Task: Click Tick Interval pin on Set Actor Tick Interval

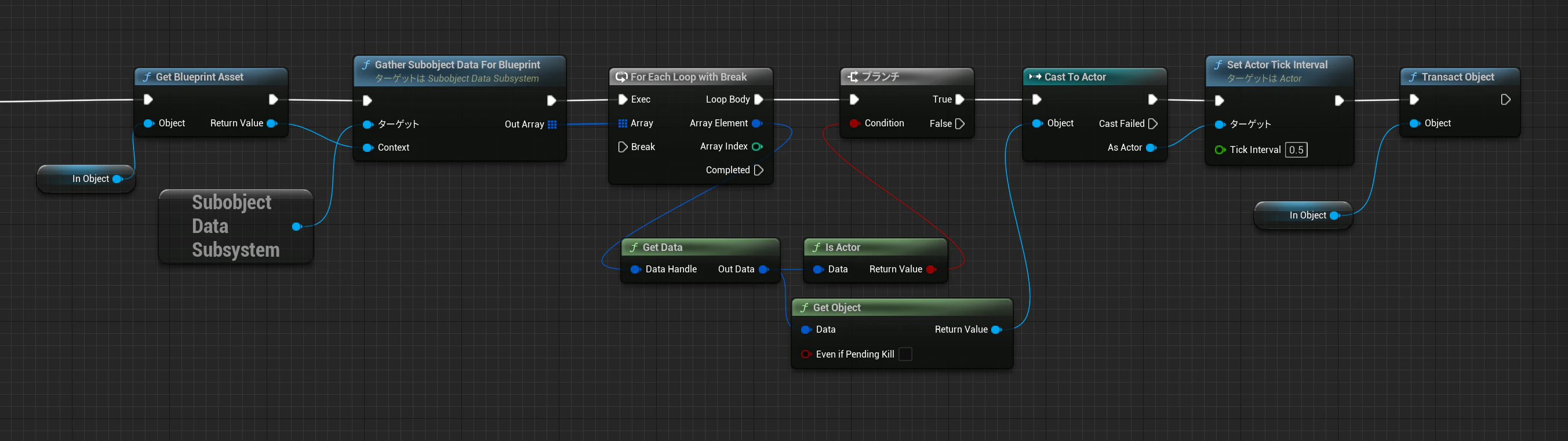Action: [1220, 150]
